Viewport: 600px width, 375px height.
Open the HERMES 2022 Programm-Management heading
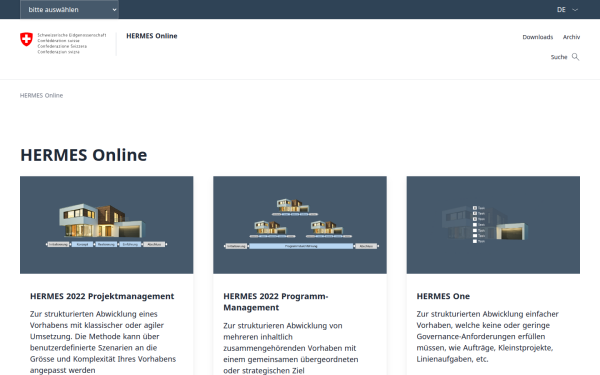click(x=276, y=302)
